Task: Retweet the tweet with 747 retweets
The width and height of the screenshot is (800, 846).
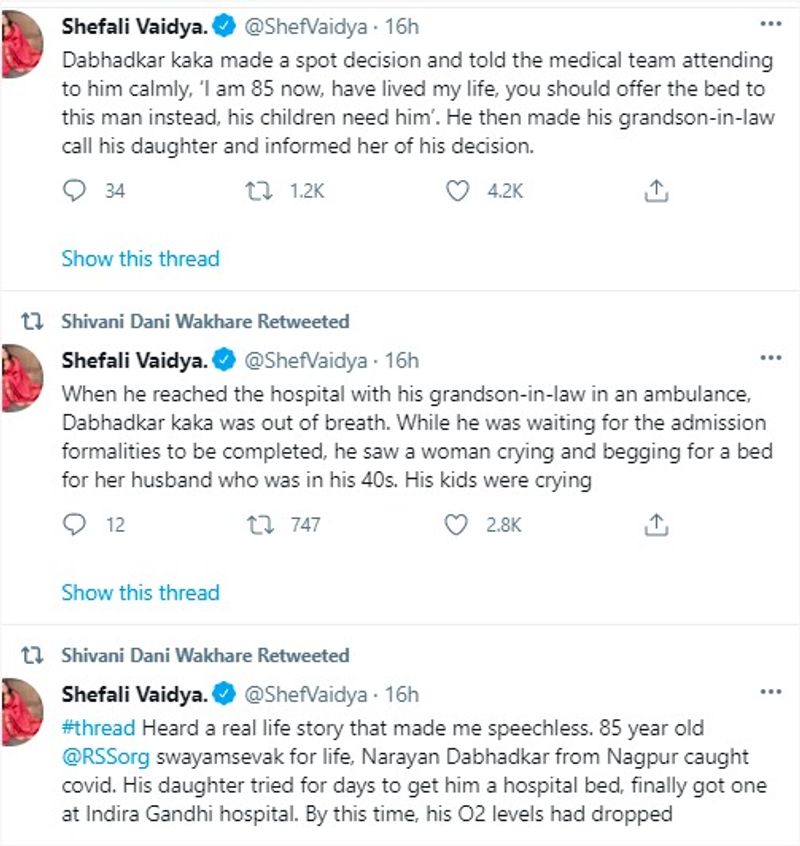Action: [x=259, y=524]
